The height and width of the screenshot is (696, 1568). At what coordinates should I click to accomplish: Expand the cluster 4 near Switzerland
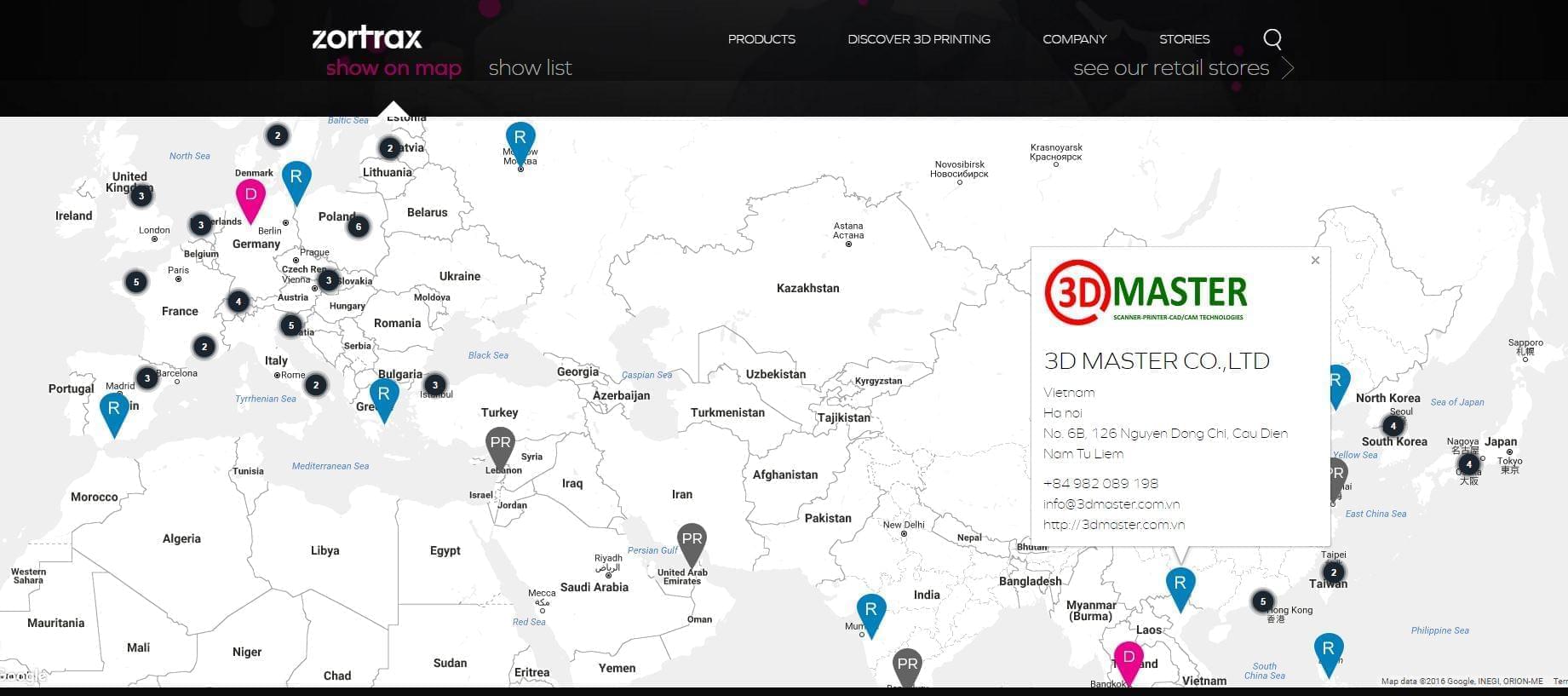238,302
